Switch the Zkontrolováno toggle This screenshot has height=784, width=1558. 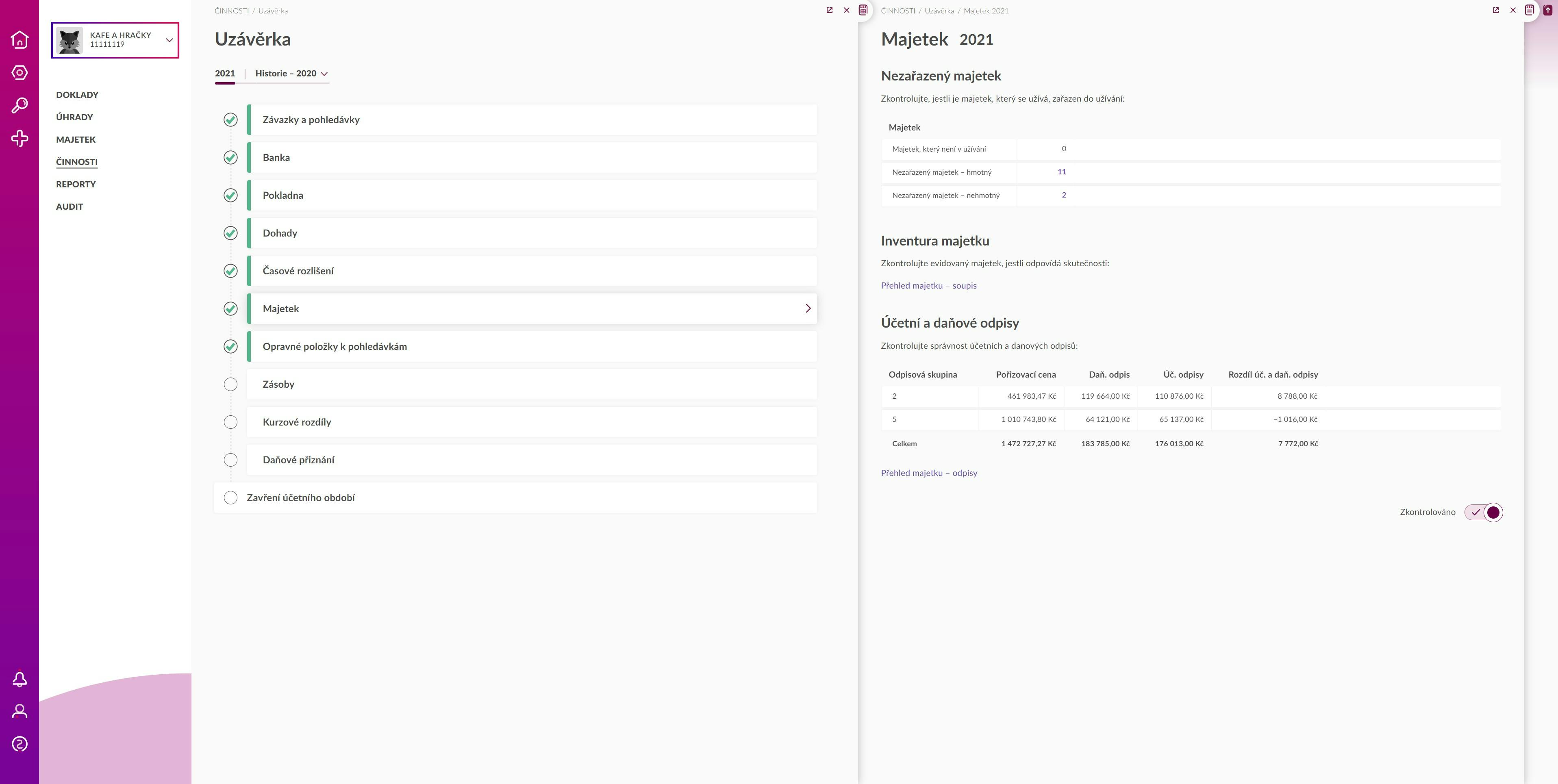pyautogui.click(x=1483, y=513)
